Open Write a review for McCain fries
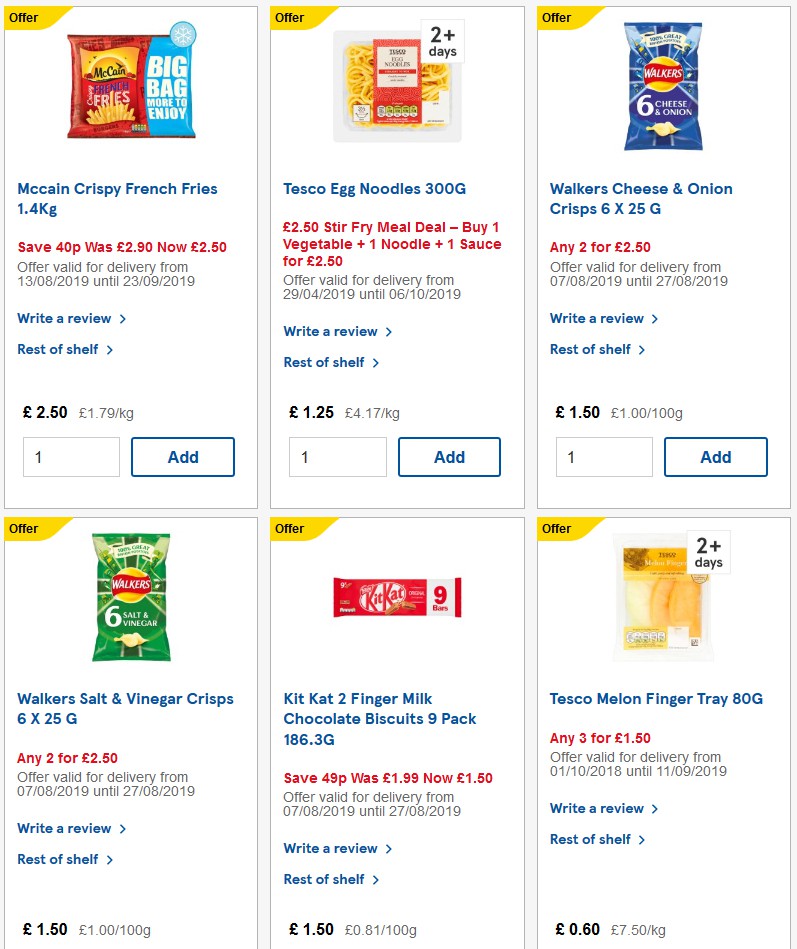 point(64,318)
